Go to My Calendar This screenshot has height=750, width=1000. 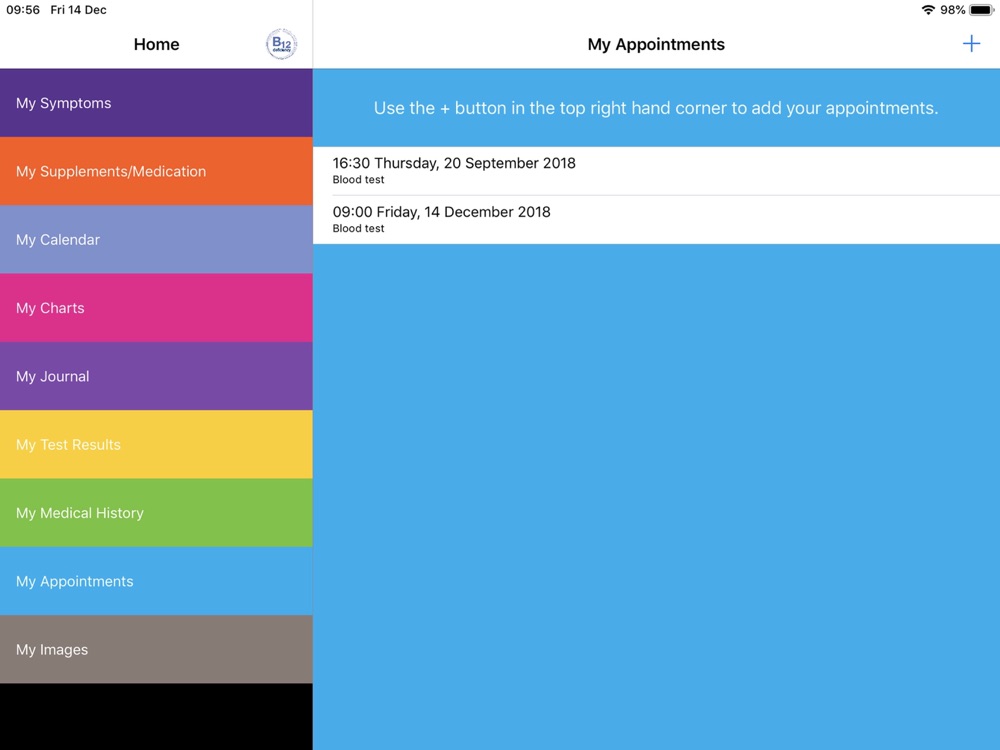point(156,240)
